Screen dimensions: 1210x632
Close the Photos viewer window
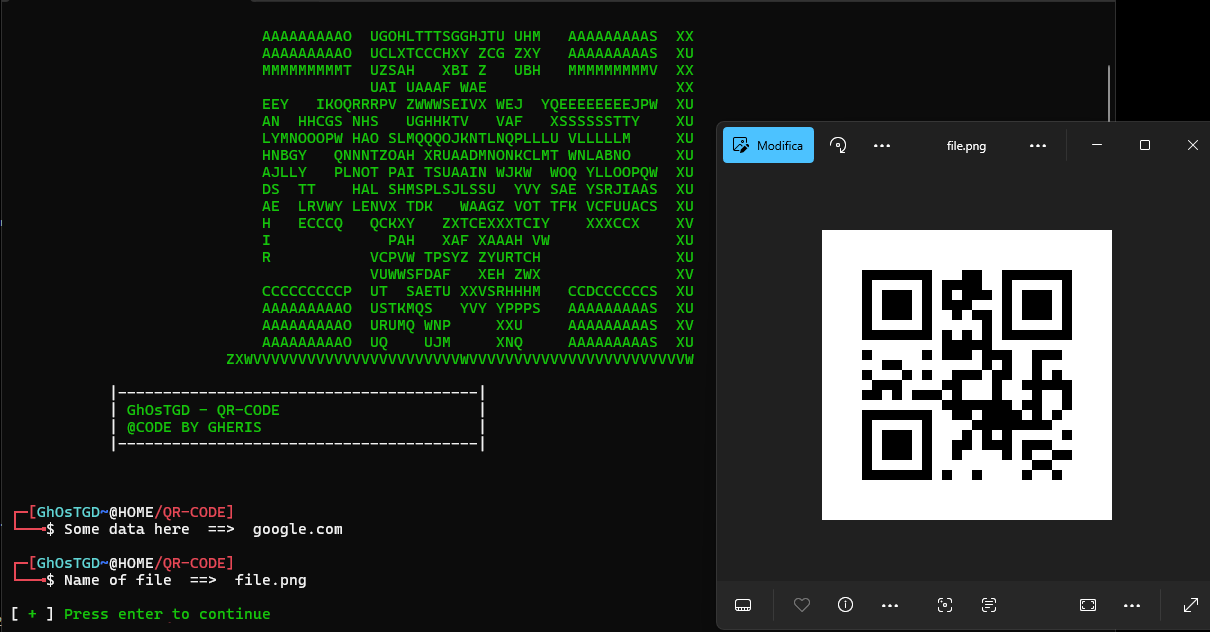1192,145
